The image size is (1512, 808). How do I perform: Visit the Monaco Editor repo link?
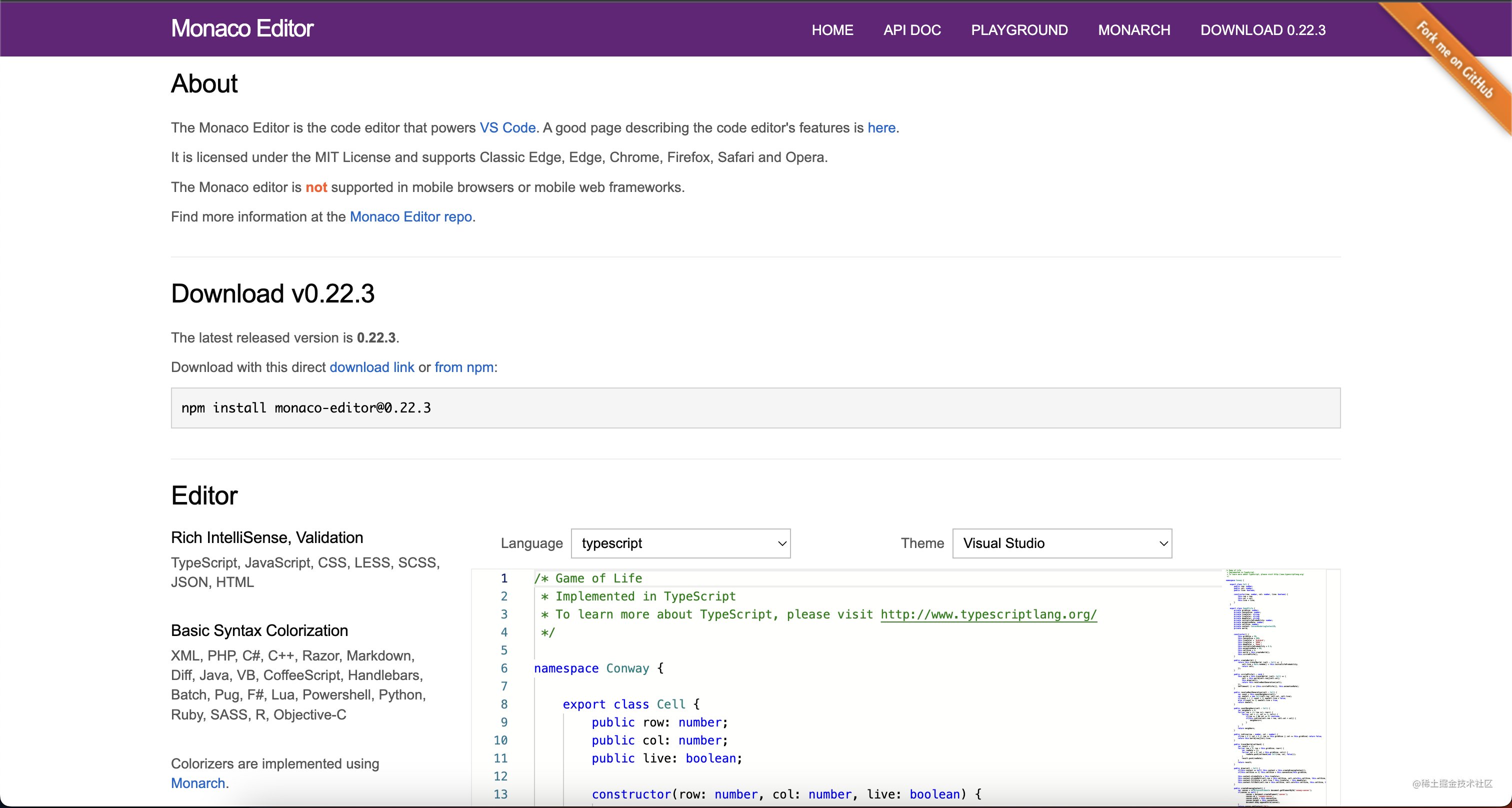pos(411,216)
